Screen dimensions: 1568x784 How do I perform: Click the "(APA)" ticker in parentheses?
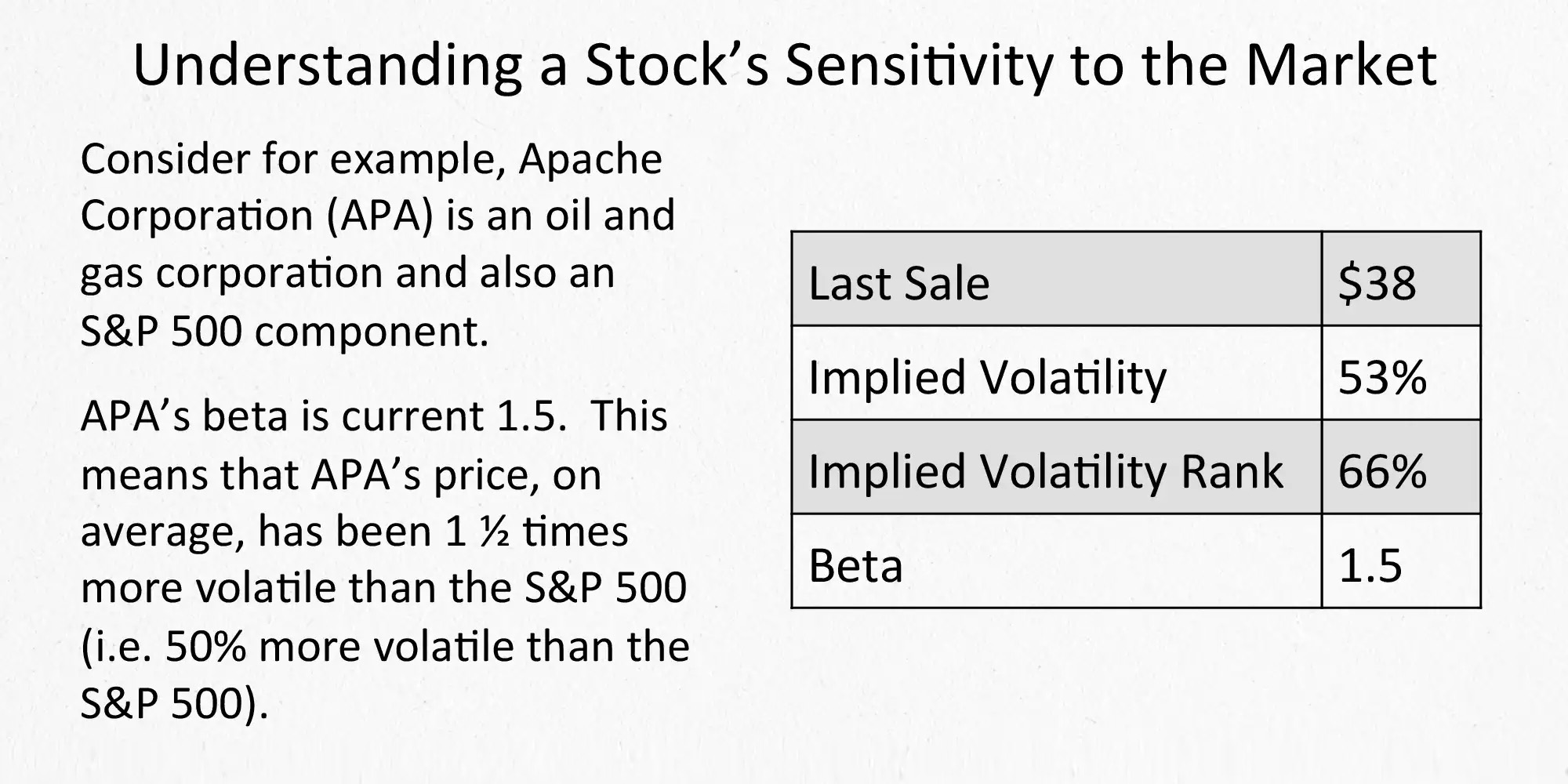(x=379, y=216)
